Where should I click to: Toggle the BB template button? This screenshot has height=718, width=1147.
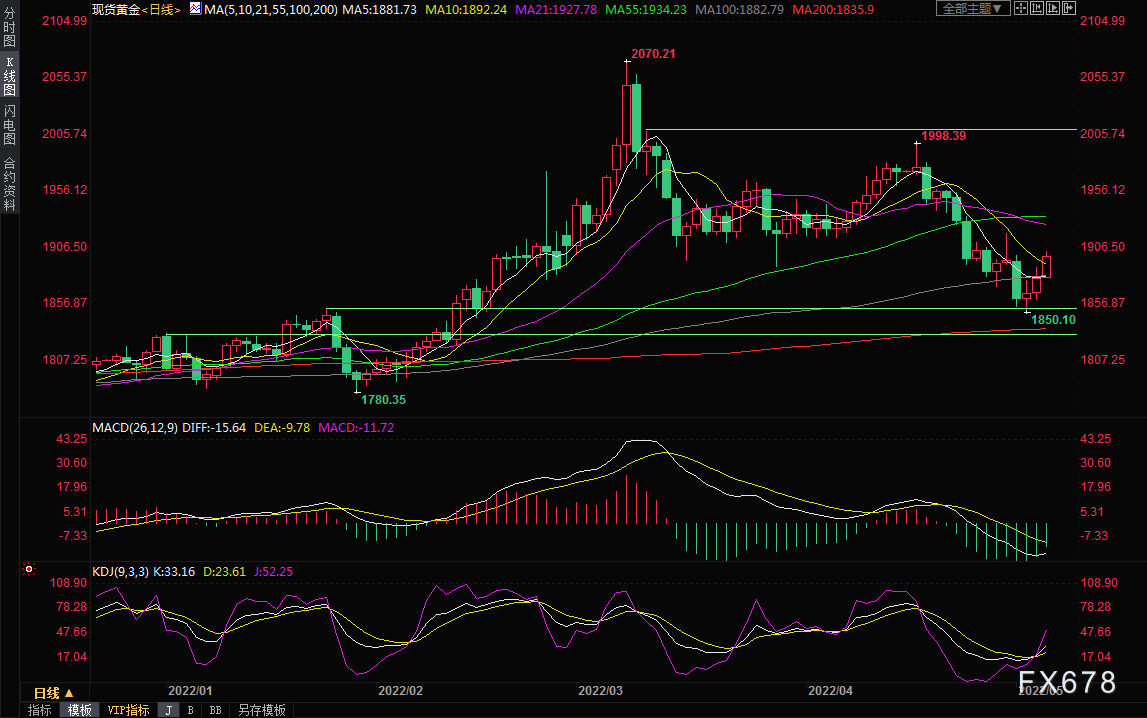(215, 710)
